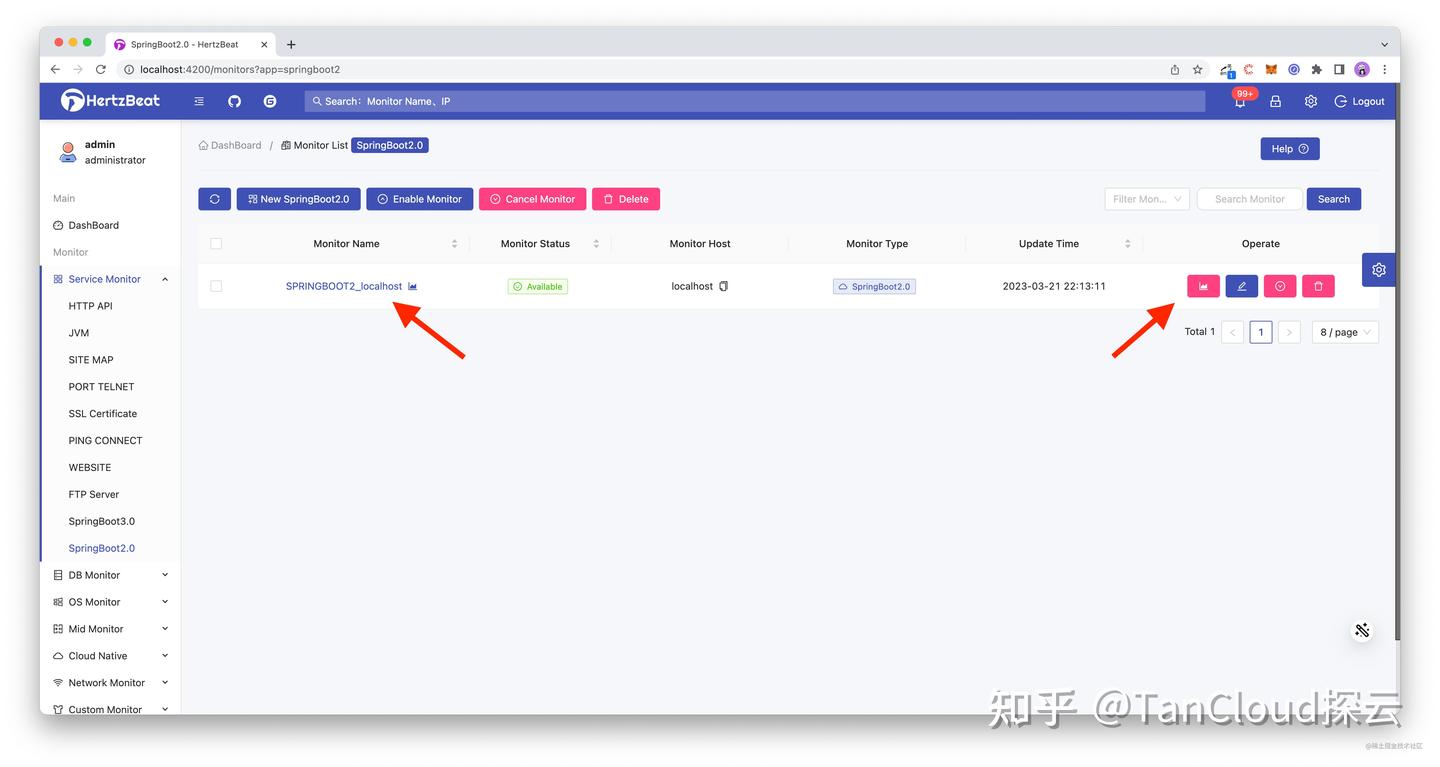Select HTTP API in sidebar
The width and height of the screenshot is (1440, 767).
pos(90,306)
